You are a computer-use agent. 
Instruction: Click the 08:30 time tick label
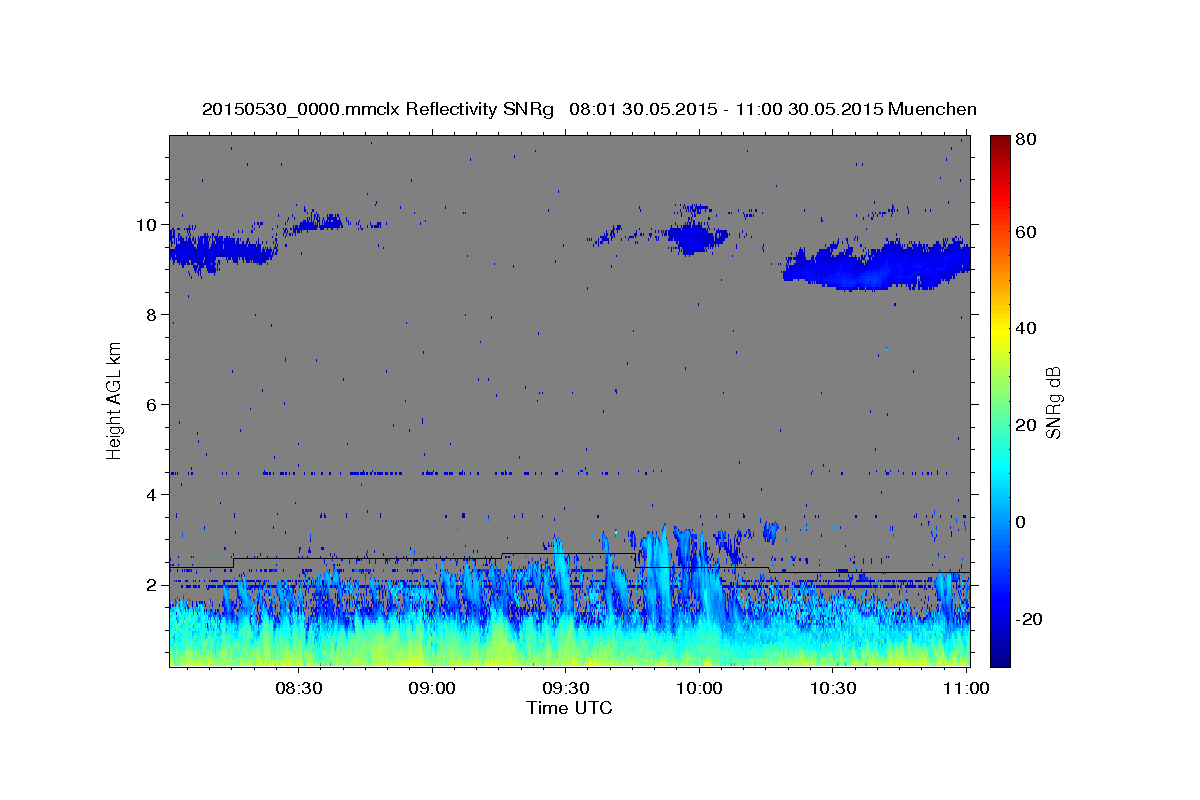tap(299, 688)
